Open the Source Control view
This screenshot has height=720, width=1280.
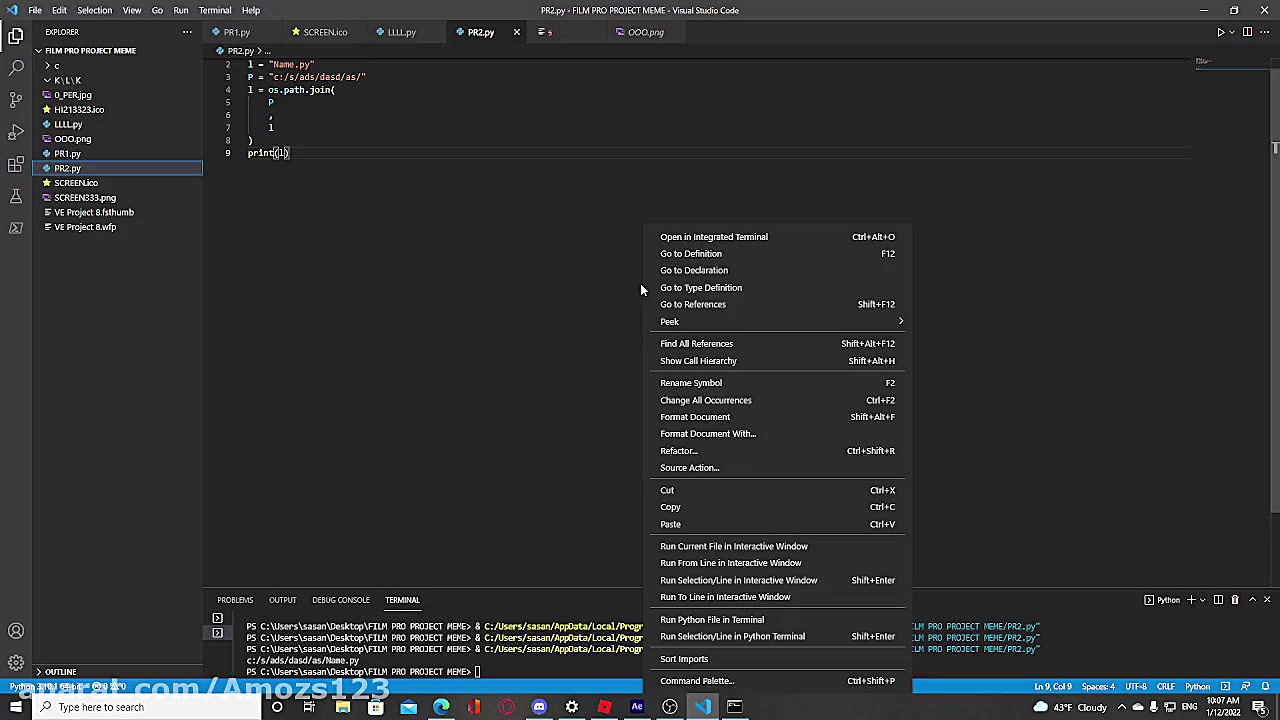pyautogui.click(x=16, y=100)
